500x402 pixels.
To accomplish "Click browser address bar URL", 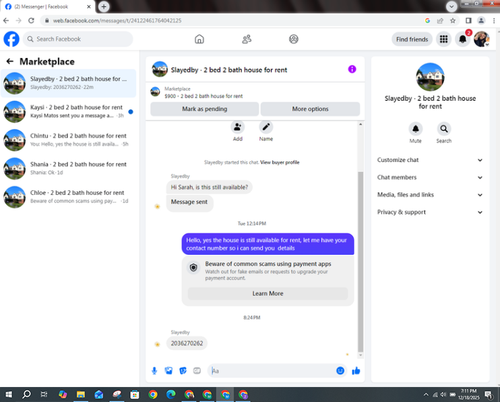I will coord(117,21).
